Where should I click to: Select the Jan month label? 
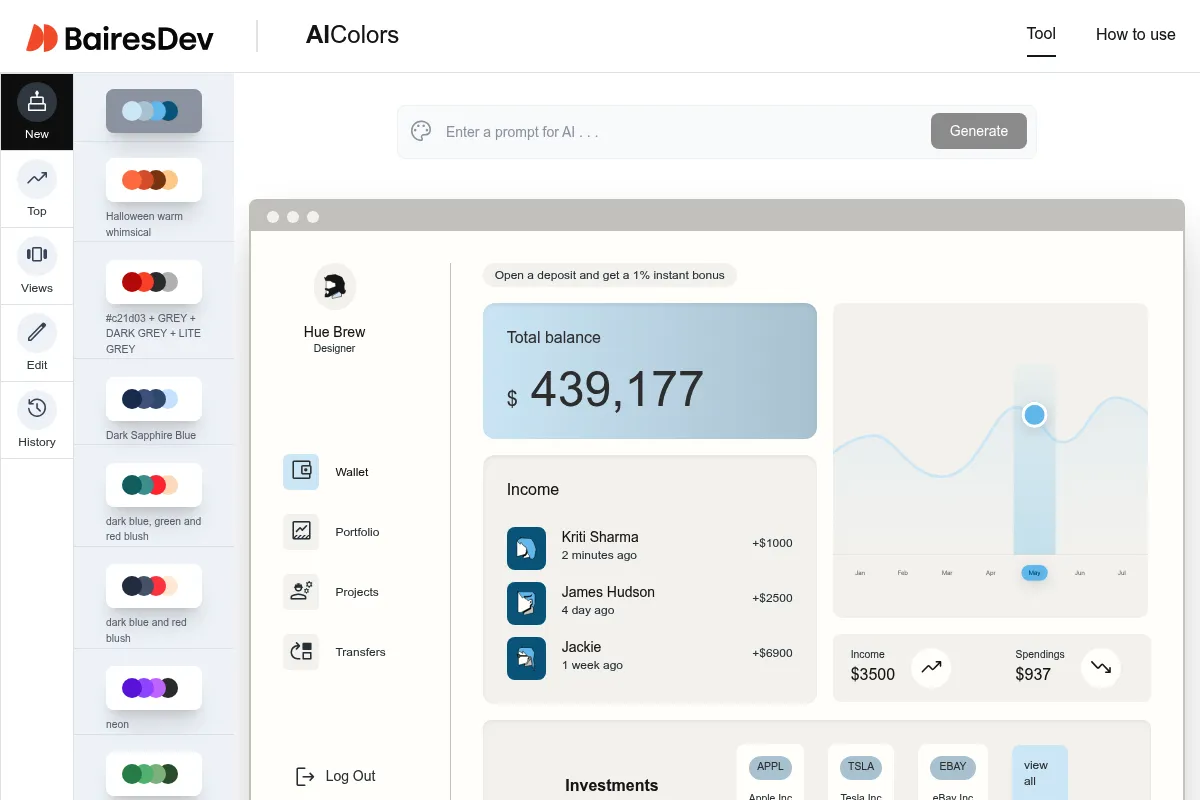860,573
